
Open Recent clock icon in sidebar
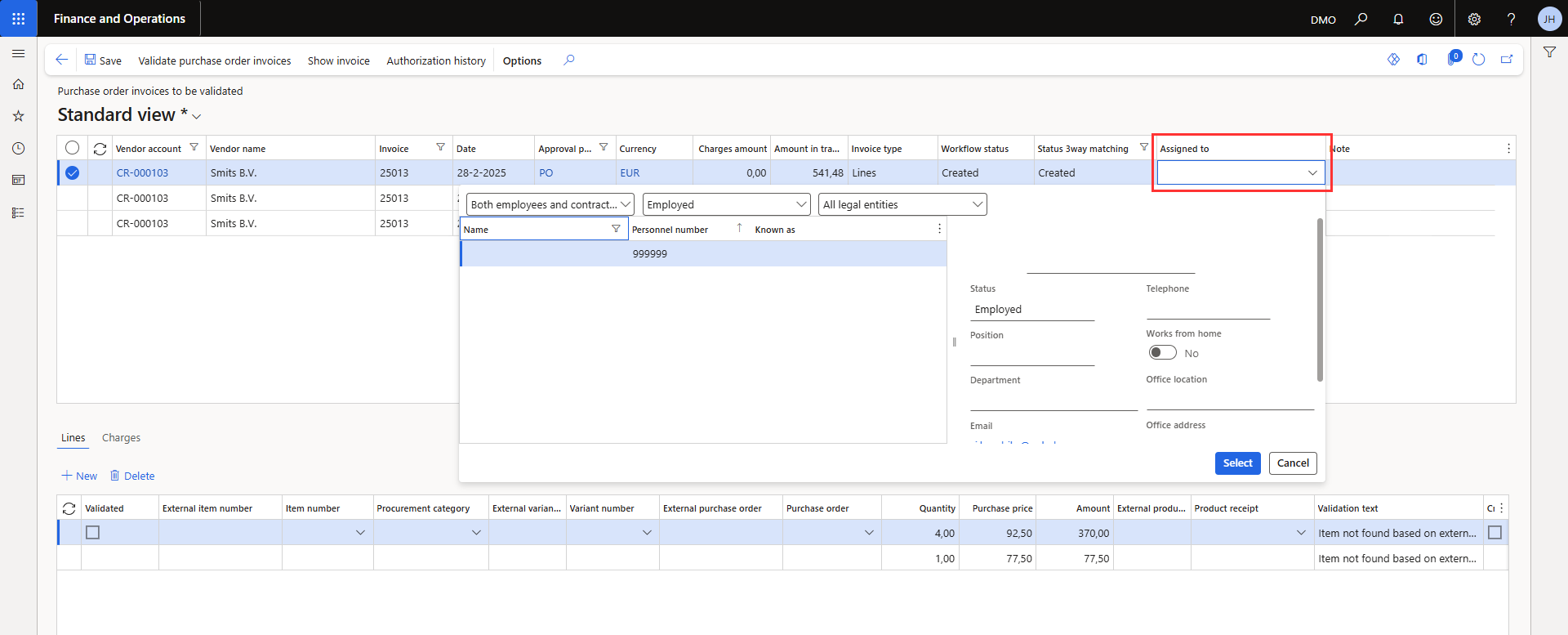[x=18, y=148]
